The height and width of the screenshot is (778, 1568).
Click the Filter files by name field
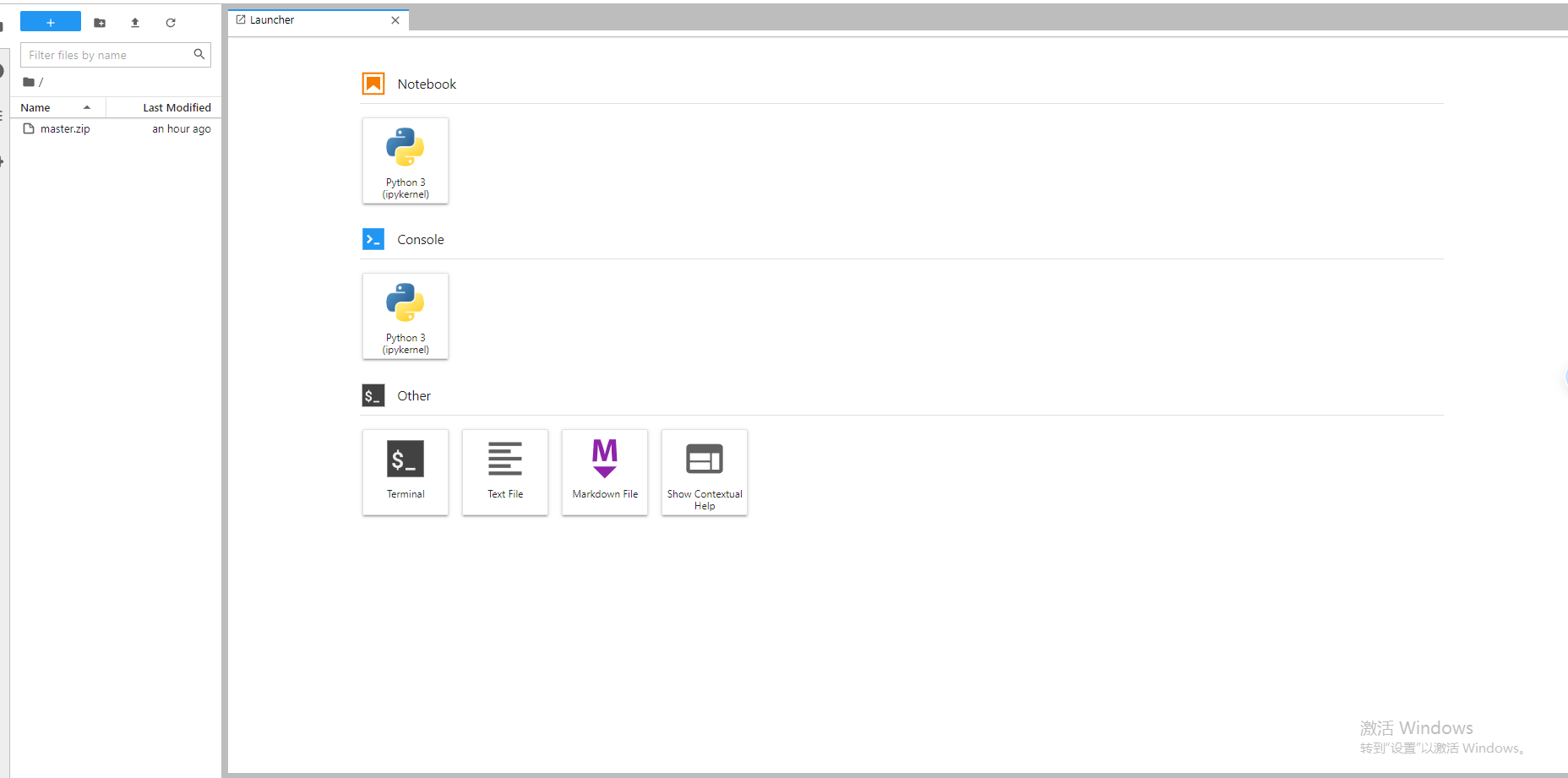pyautogui.click(x=106, y=55)
